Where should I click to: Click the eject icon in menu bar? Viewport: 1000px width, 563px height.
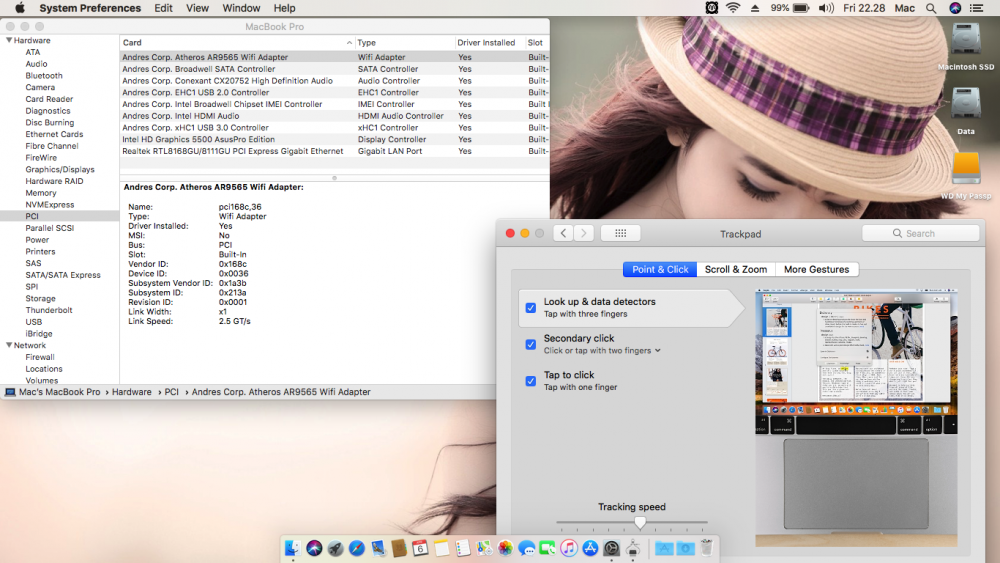click(755, 8)
